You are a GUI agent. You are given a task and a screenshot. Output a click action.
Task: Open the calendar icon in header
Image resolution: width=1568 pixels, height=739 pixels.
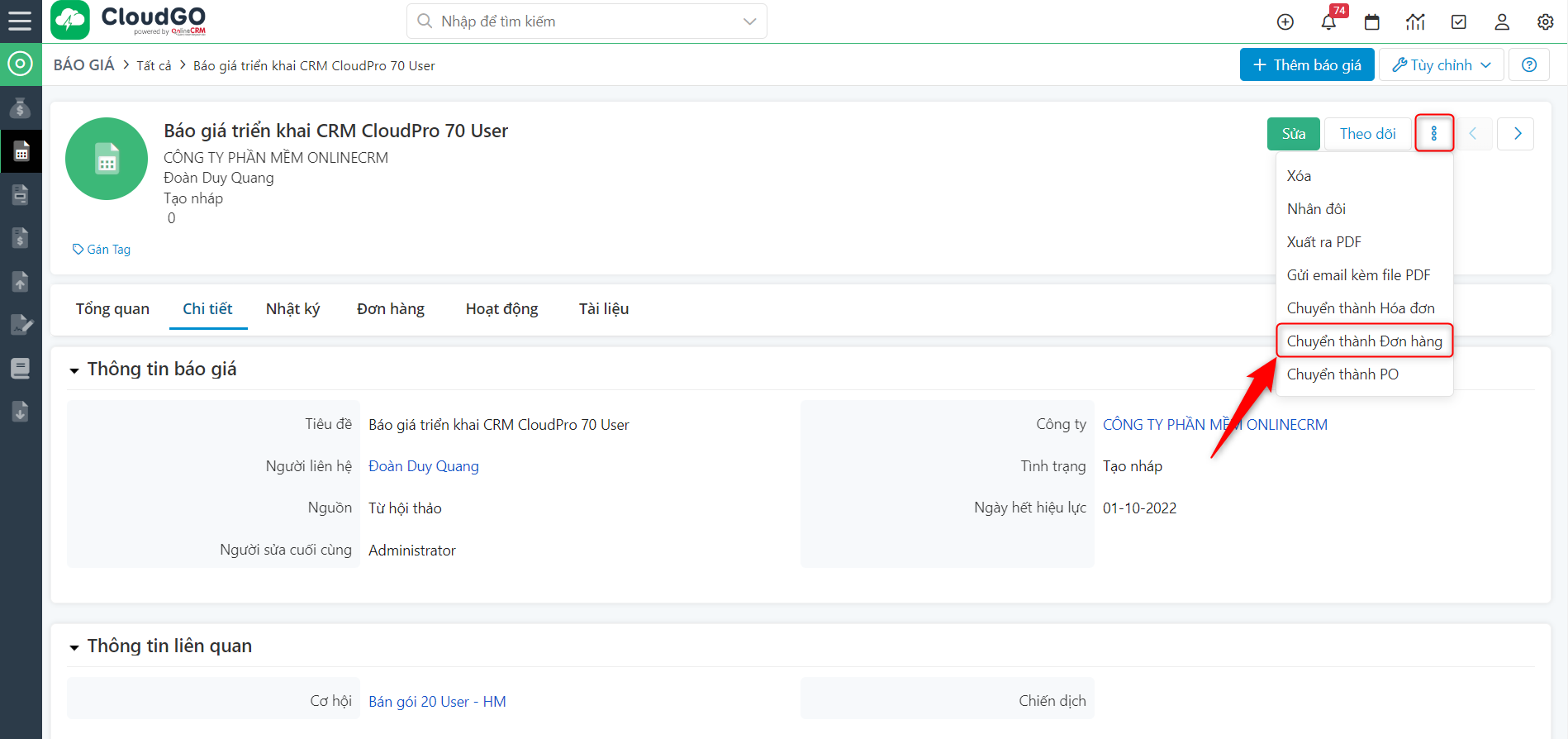tap(1371, 22)
